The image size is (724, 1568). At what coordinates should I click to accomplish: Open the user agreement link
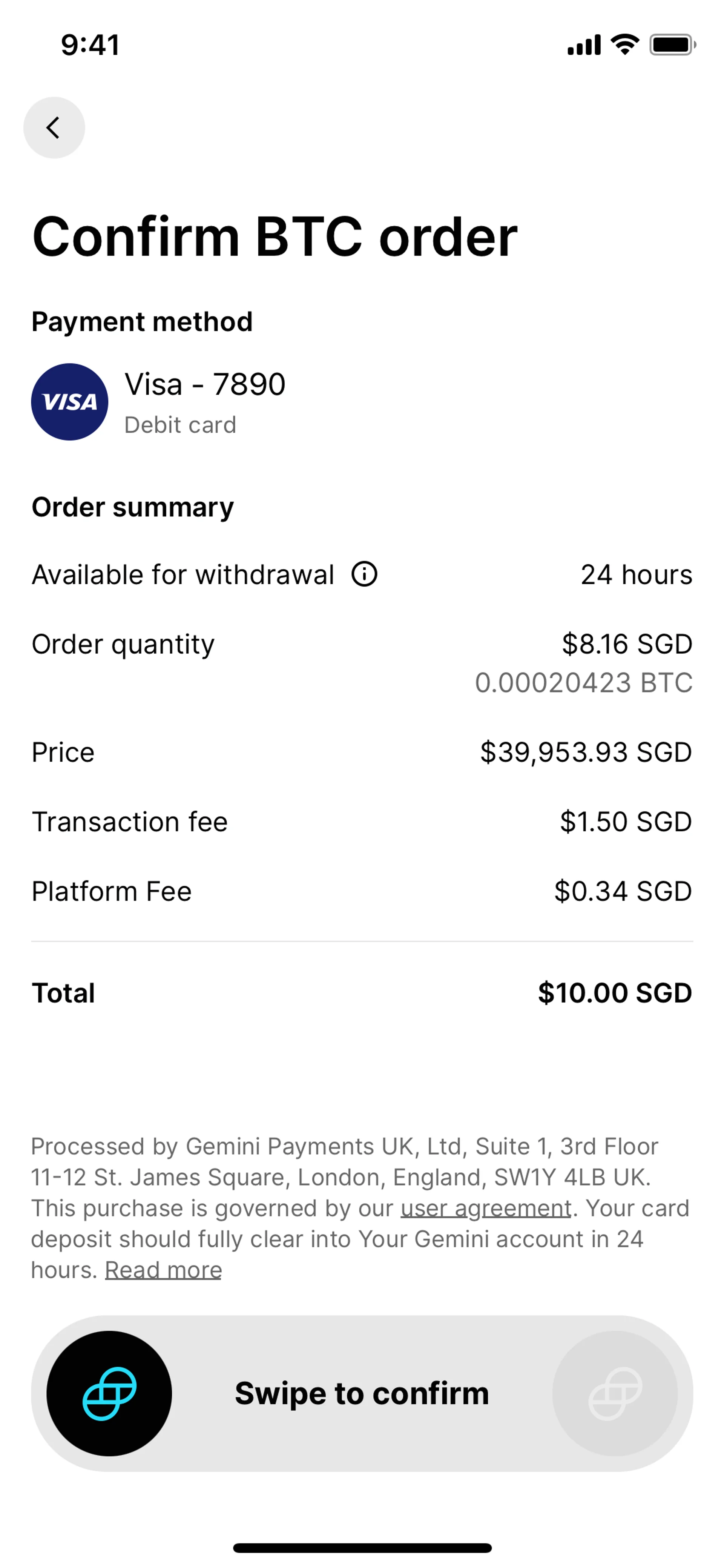click(486, 1208)
